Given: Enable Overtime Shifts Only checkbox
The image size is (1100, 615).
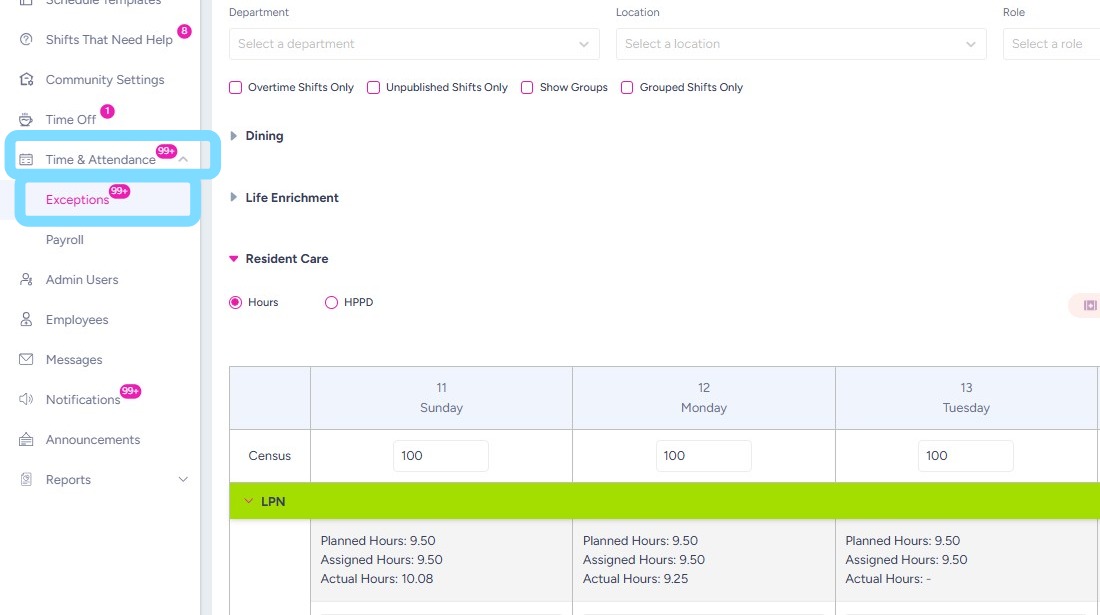Looking at the screenshot, I should (236, 88).
